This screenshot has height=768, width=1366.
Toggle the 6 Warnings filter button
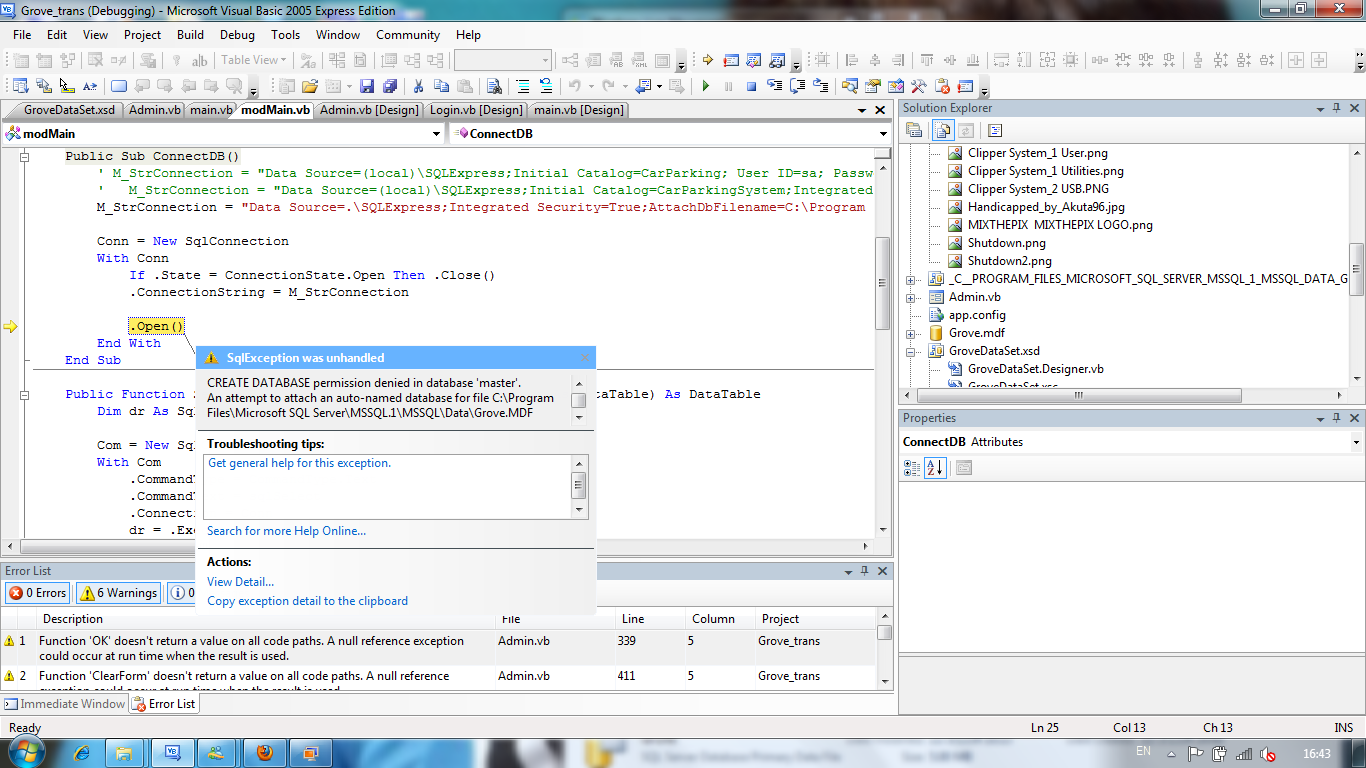pos(119,593)
